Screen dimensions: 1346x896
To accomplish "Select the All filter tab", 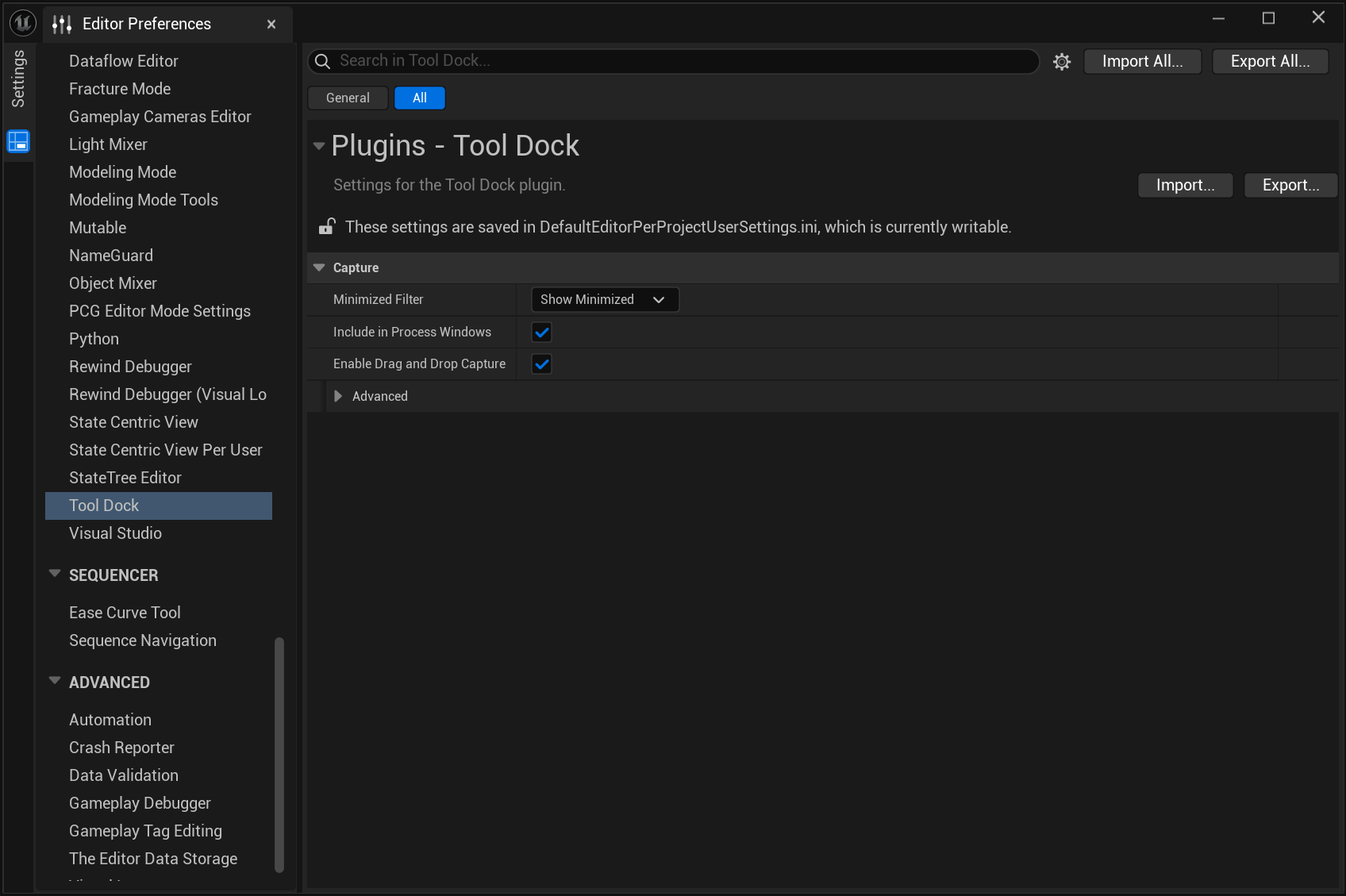I will click(x=420, y=98).
